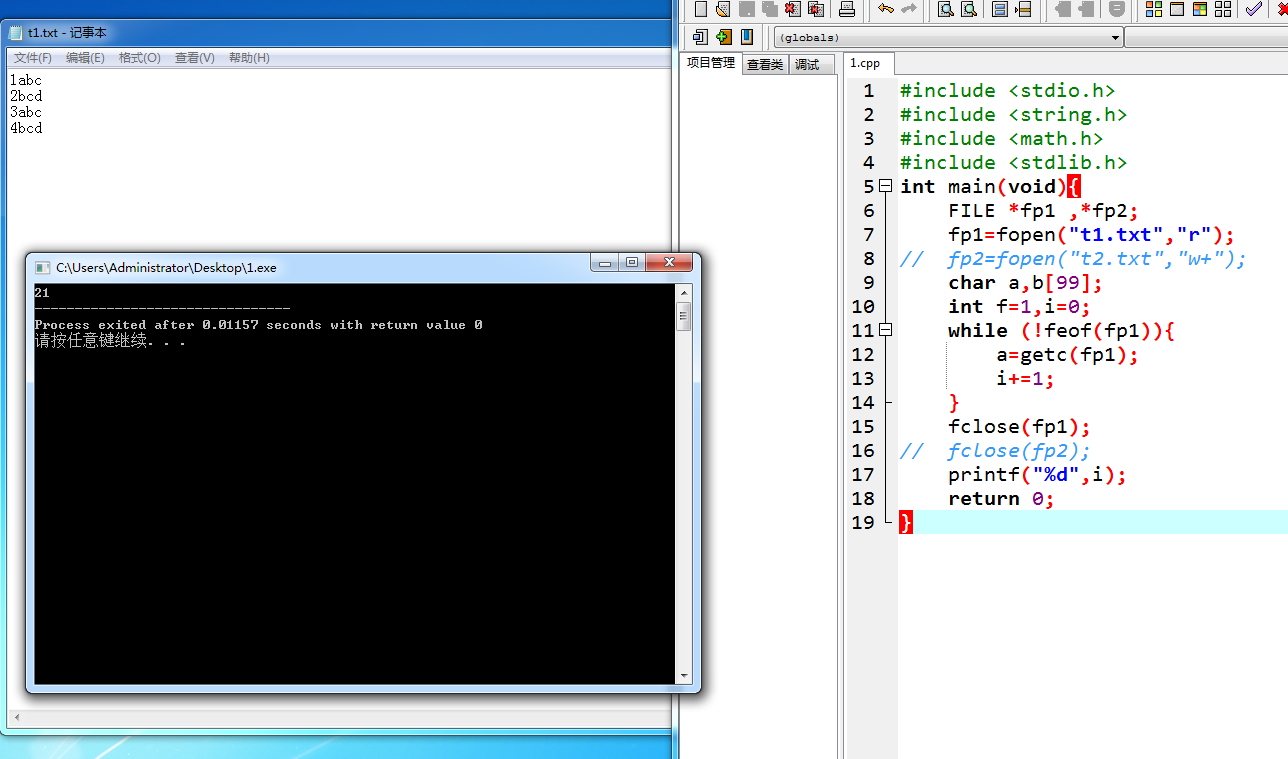Viewport: 1288px width, 759px height.
Task: Click the '#include <string.h>' code line
Action: pyautogui.click(x=1013, y=114)
